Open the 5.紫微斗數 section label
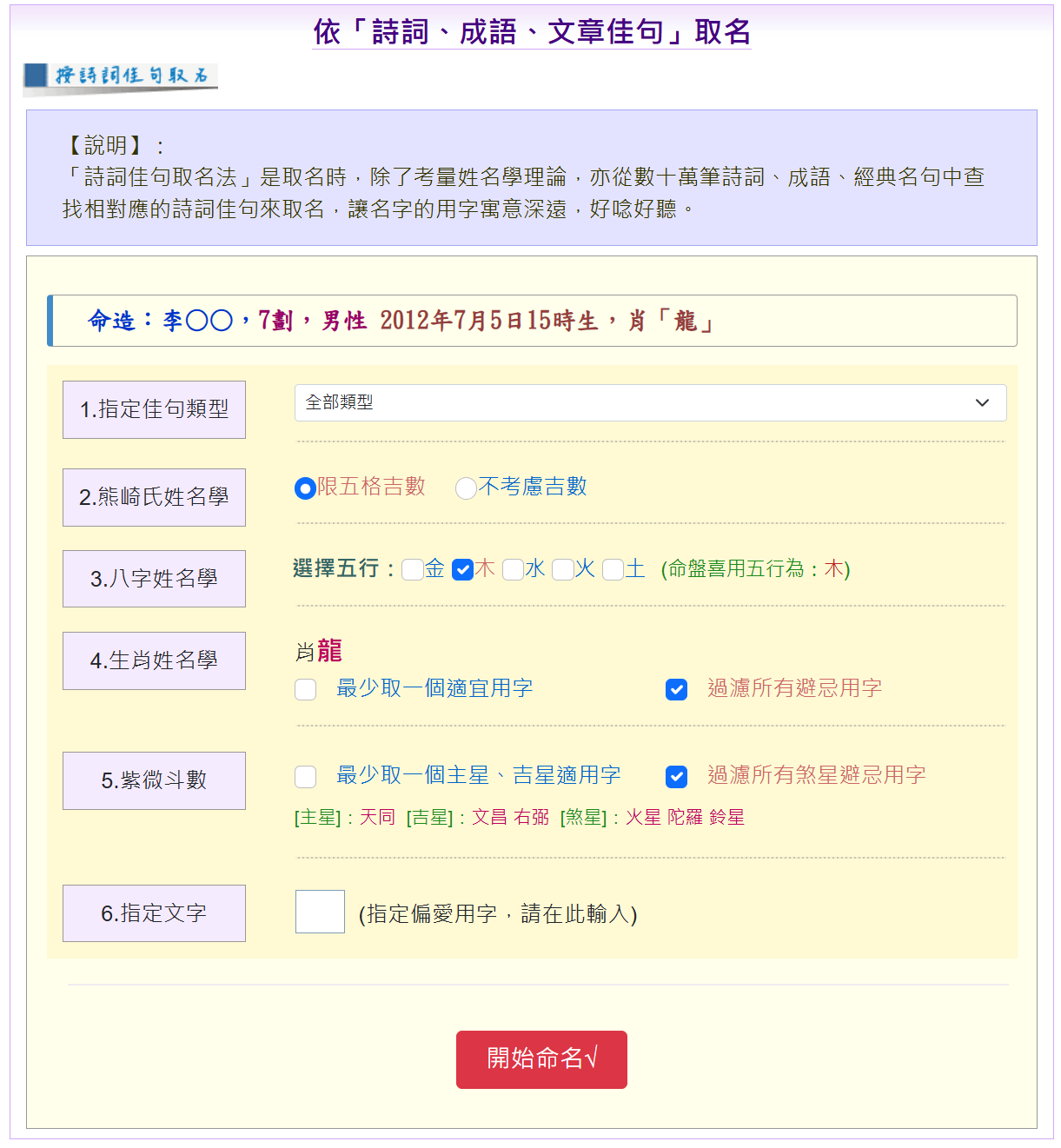This screenshot has width=1061, height=1148. pyautogui.click(x=154, y=780)
